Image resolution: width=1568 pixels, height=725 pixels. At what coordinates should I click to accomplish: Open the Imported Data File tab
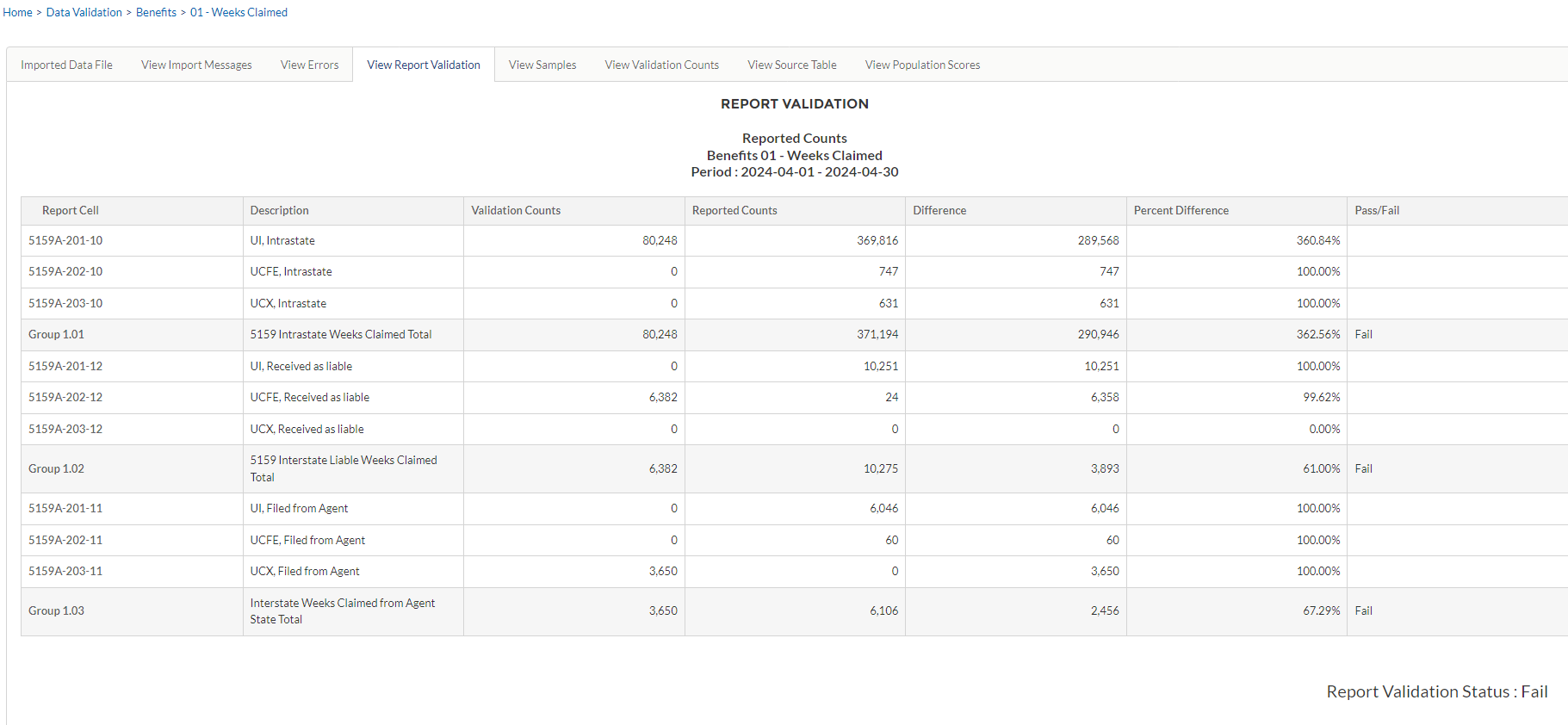point(66,65)
